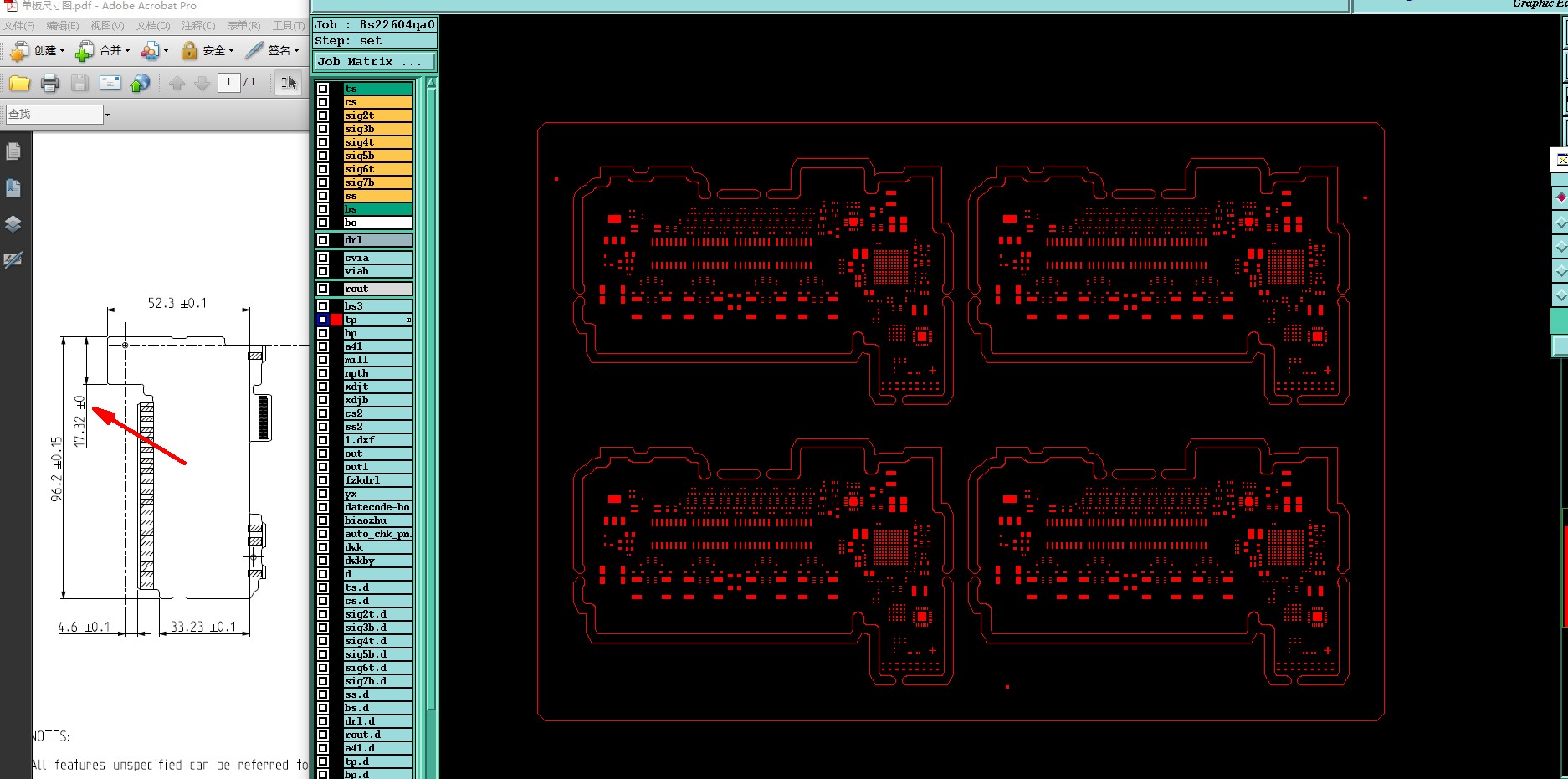This screenshot has height=779, width=1568.
Task: Select the a41 layer row
Action: tap(377, 346)
